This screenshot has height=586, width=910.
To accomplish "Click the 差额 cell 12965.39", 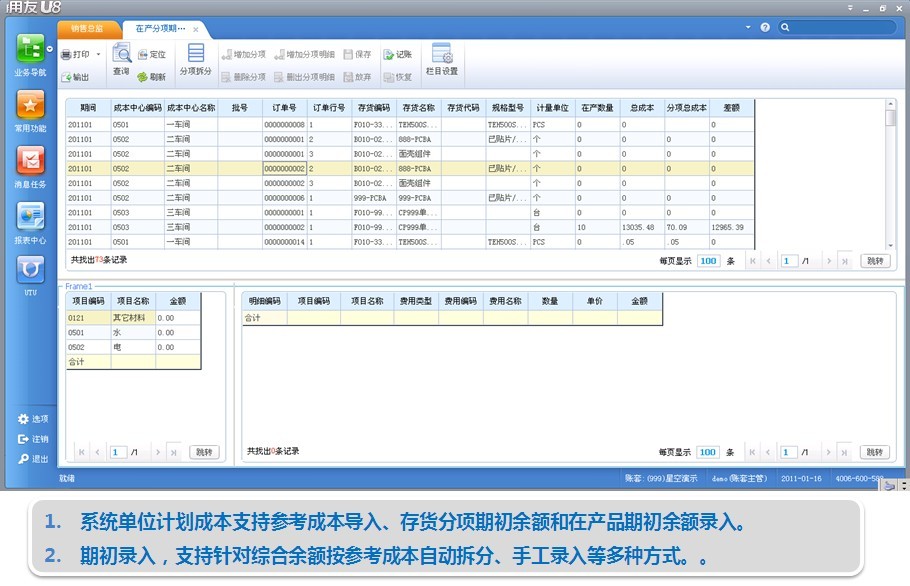I will point(731,227).
